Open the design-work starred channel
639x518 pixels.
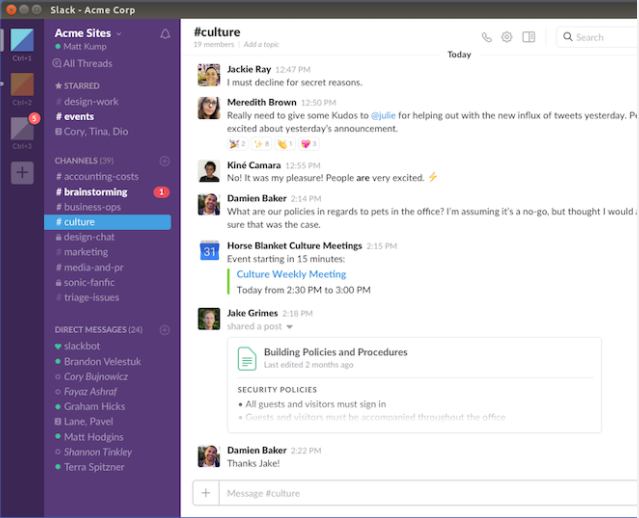click(87, 101)
